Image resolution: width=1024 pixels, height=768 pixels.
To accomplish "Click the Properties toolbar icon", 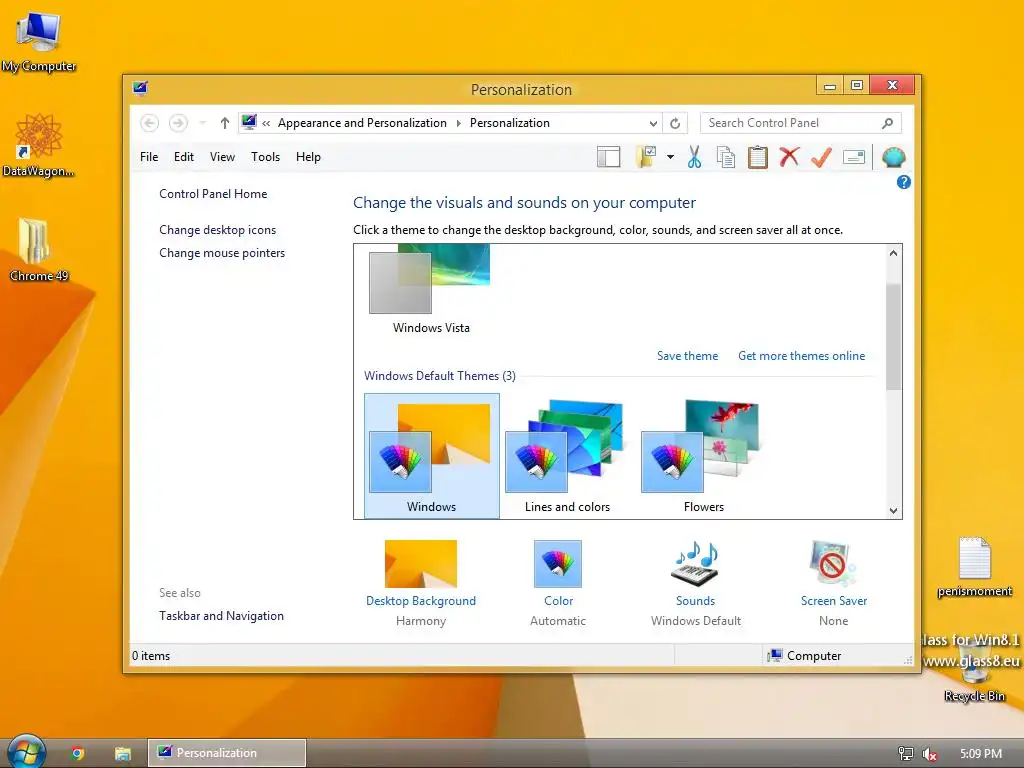I will 854,157.
